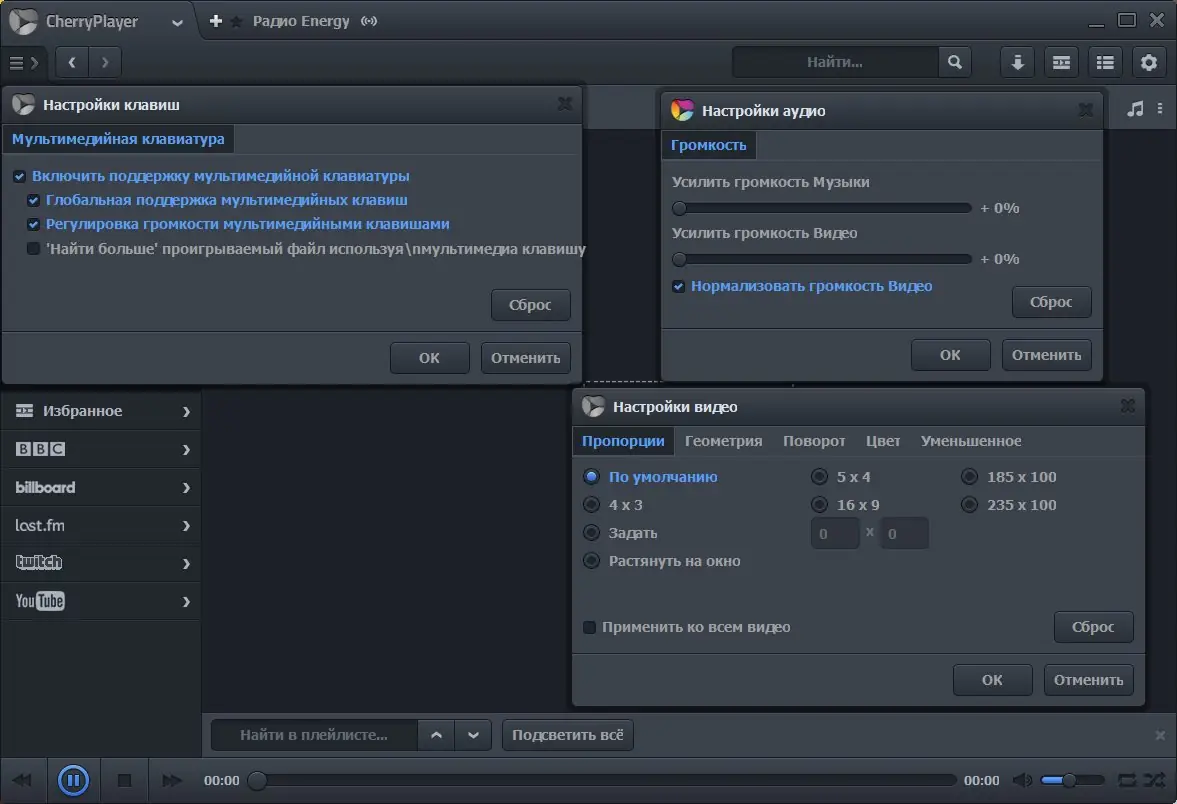Enable shuffle playback
Image resolution: width=1177 pixels, height=804 pixels.
click(x=1154, y=780)
